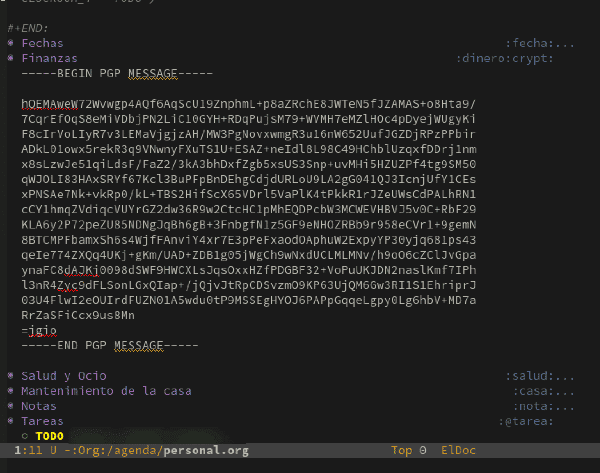The height and width of the screenshot is (473, 600).
Task: Click the PGP line starting xPNSAe7Nk
Action: 249,194
